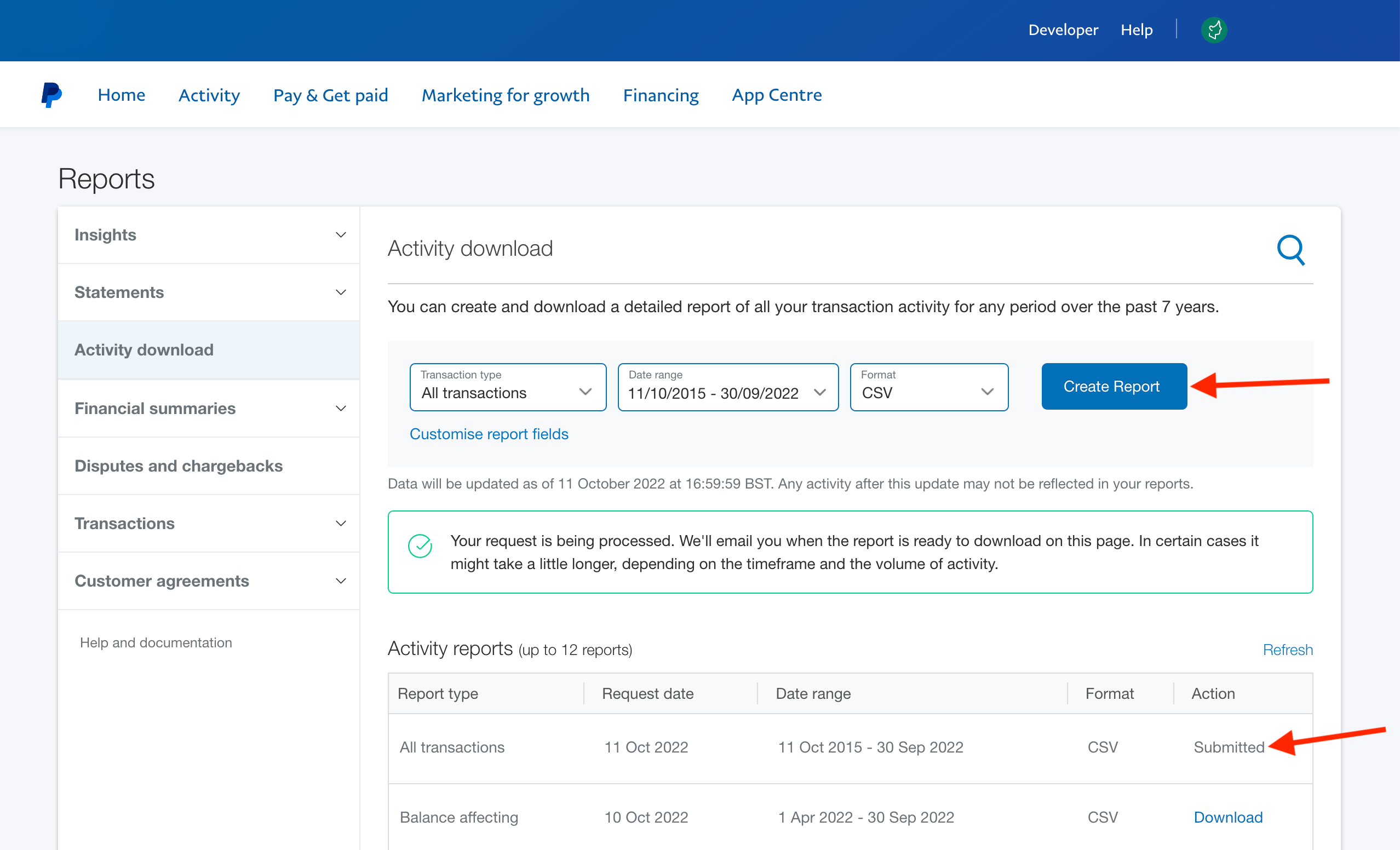Open the Pay & Get paid menu

pos(331,95)
